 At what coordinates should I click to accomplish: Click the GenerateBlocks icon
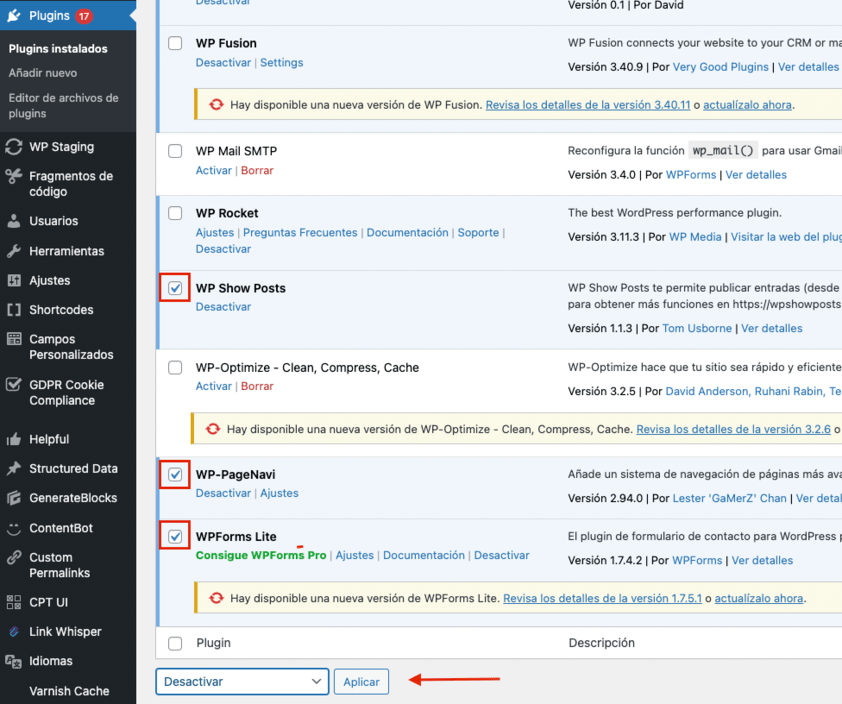(x=14, y=498)
